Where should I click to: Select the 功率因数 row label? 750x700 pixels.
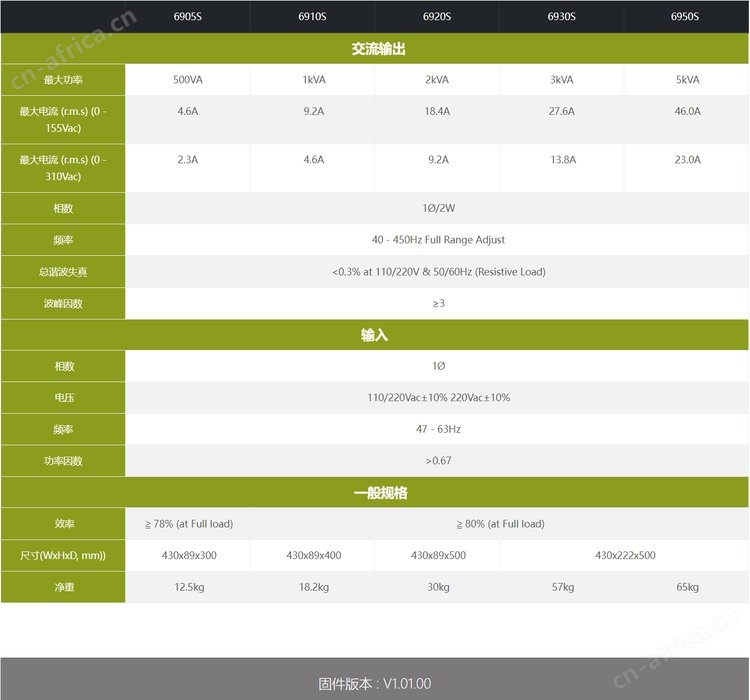pyautogui.click(x=63, y=461)
